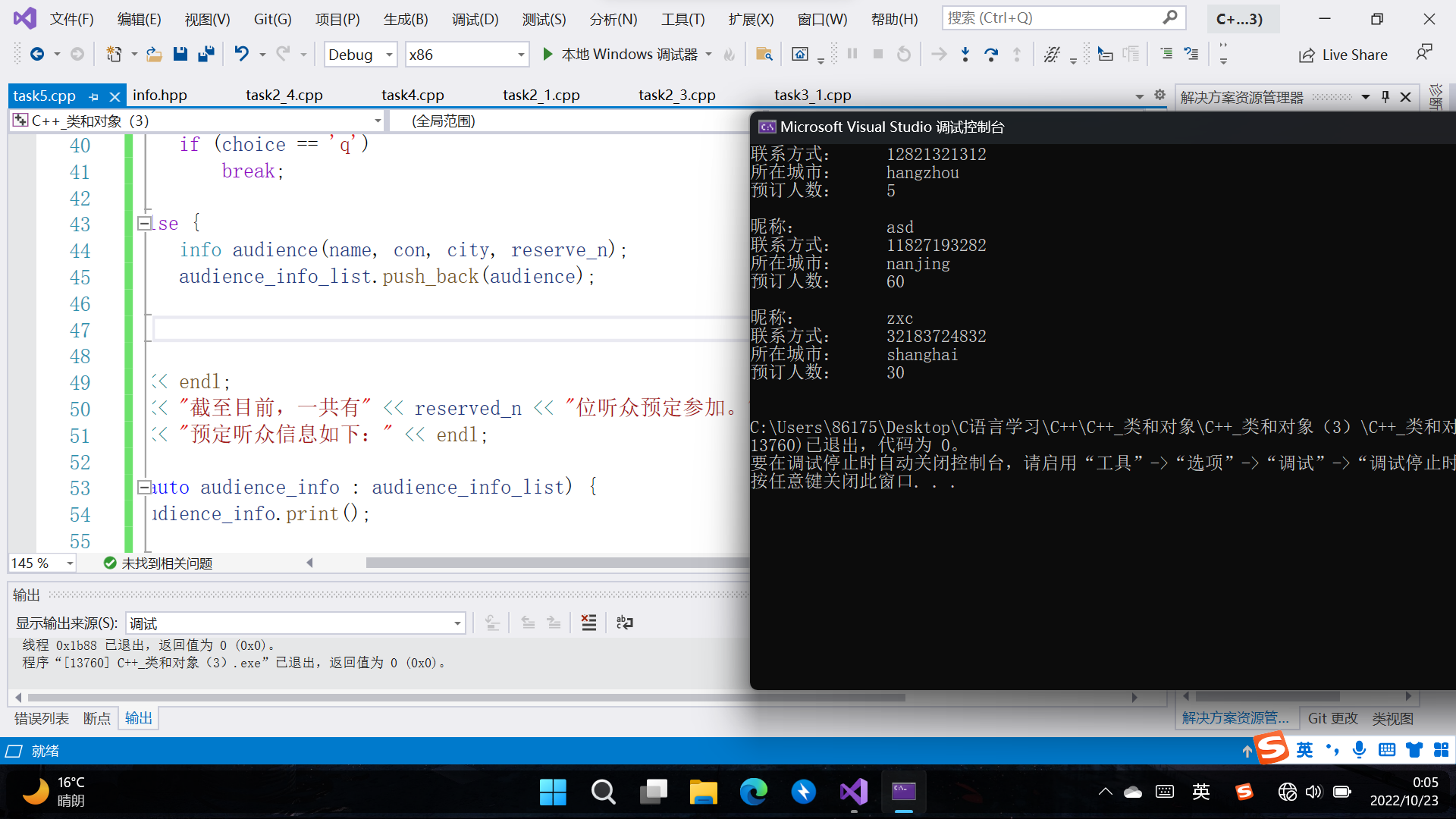Switch to the info.hpp tab

click(159, 95)
